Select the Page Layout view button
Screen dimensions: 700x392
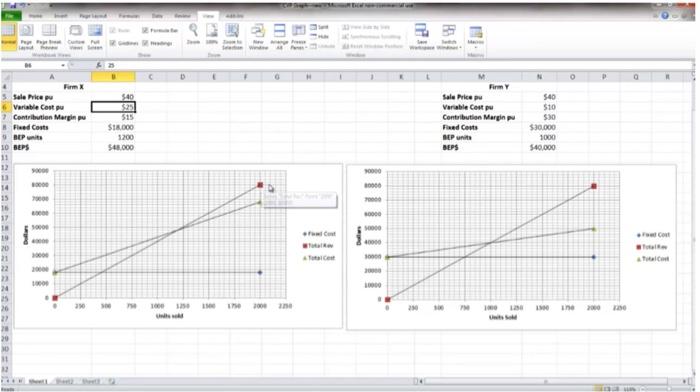tap(26, 36)
